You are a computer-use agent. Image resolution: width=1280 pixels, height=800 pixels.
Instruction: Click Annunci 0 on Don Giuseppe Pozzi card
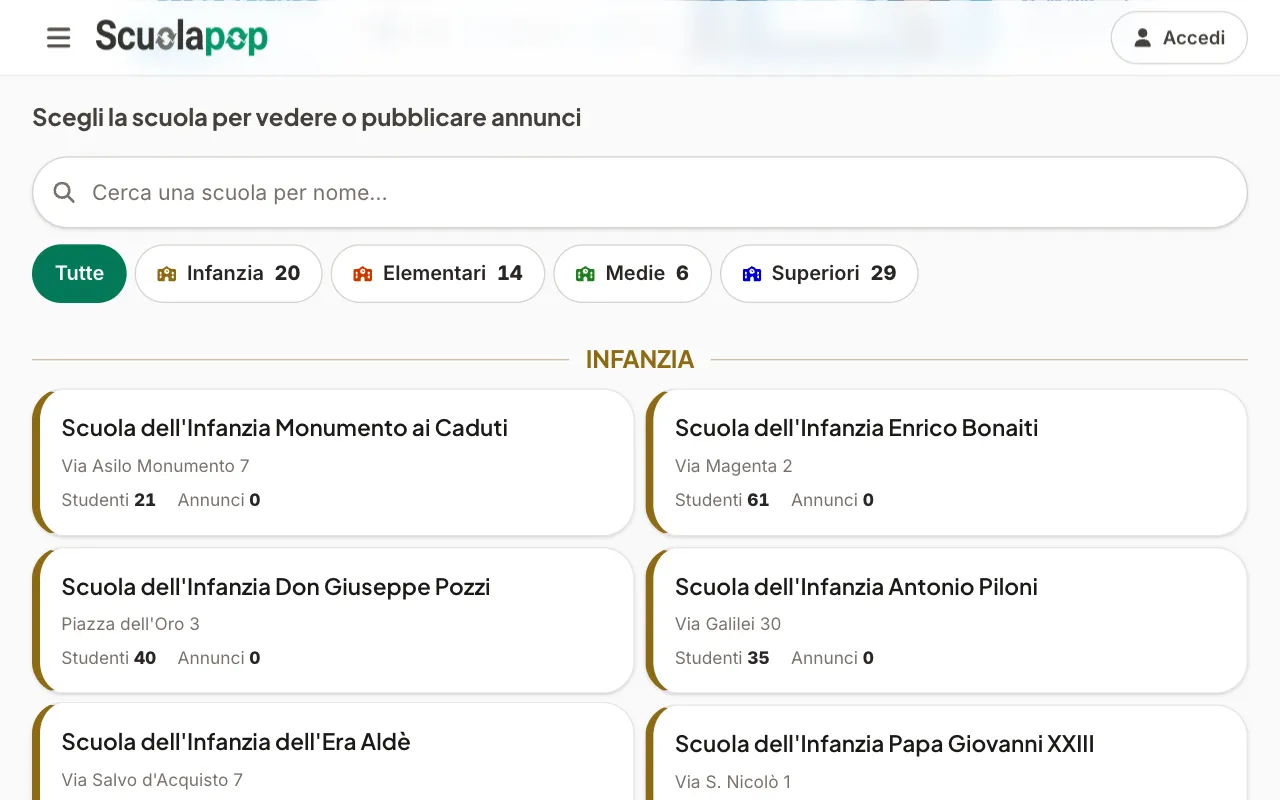(x=219, y=658)
